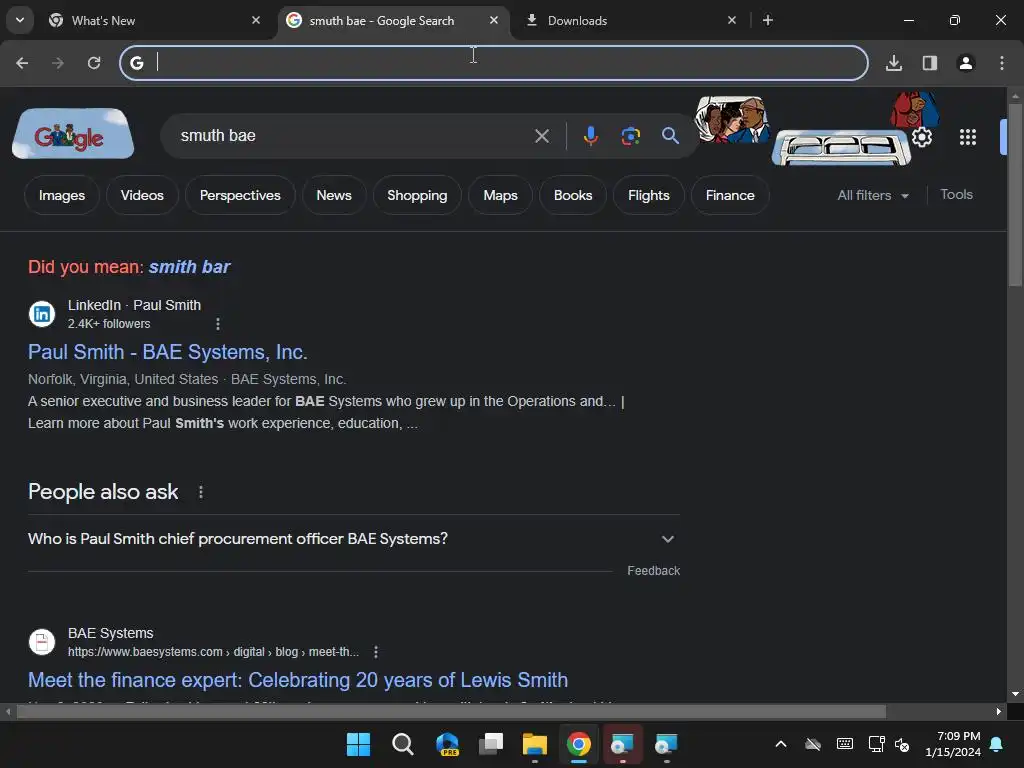The image size is (1024, 768).
Task: Click the Google doodle logo
Action: coord(73,134)
